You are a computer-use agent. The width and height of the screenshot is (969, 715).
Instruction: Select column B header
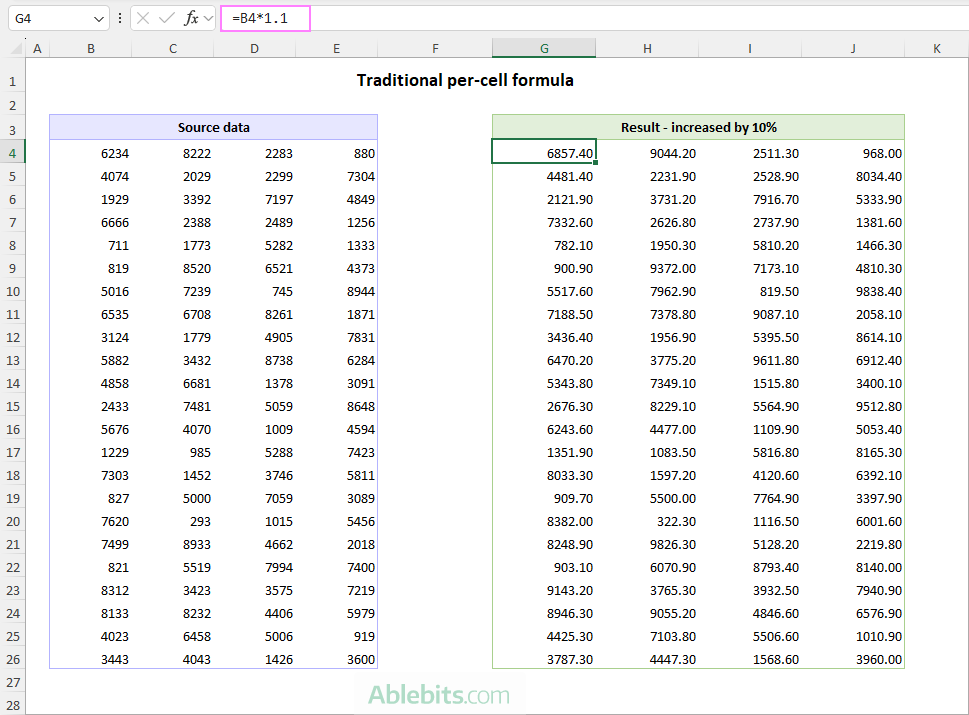coord(91,49)
